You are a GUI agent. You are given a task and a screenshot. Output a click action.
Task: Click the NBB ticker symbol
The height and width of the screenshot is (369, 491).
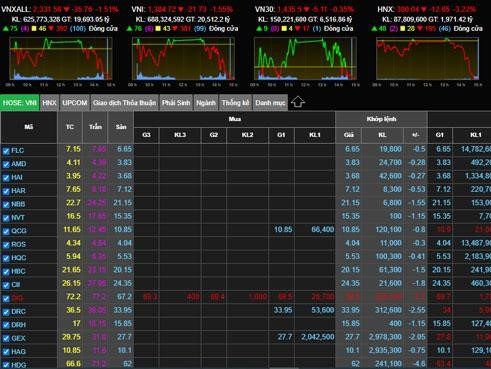(x=18, y=204)
